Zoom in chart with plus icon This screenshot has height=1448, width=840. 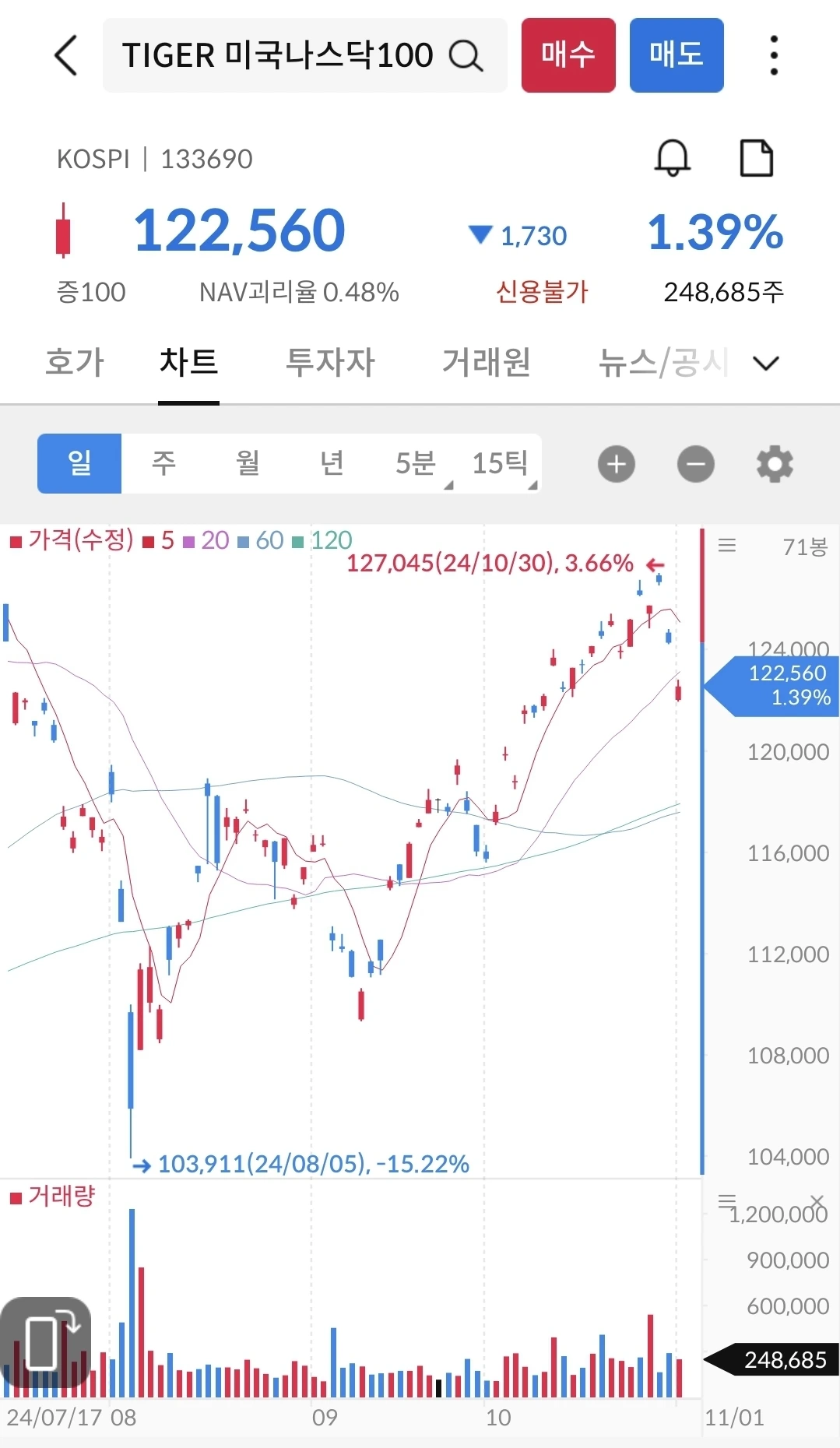point(617,464)
